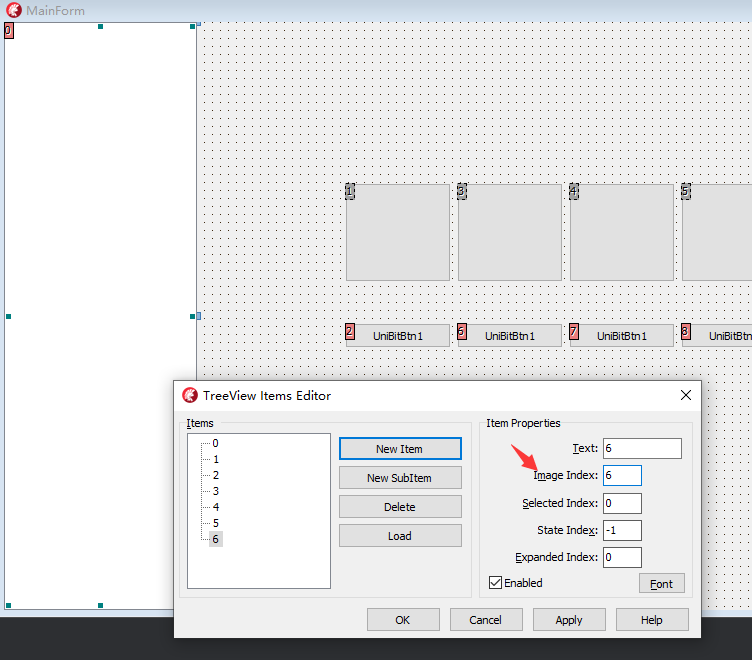Click the New SubItem button
This screenshot has height=660, width=752.
(x=400, y=478)
